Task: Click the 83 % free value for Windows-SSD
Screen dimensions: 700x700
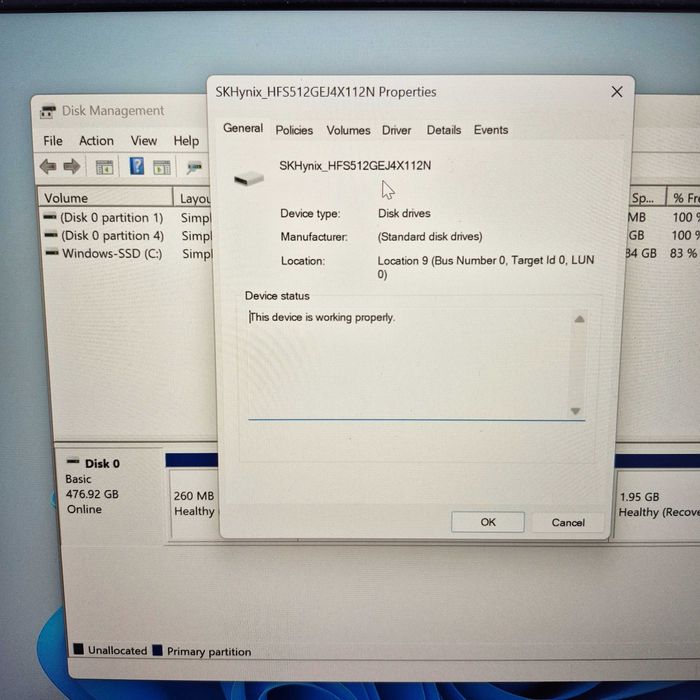Action: [683, 253]
